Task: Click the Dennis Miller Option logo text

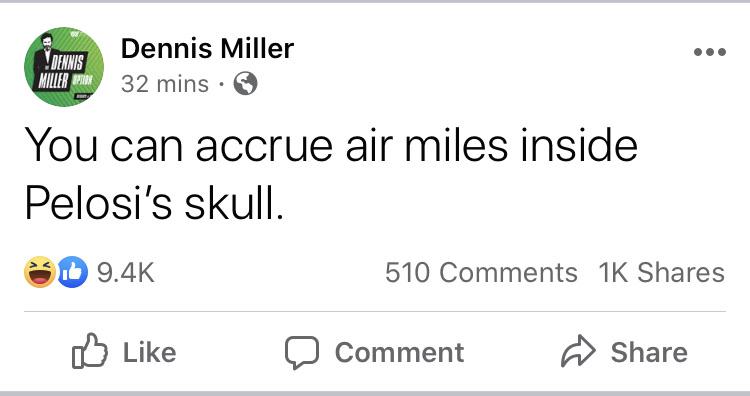Action: 61,72
